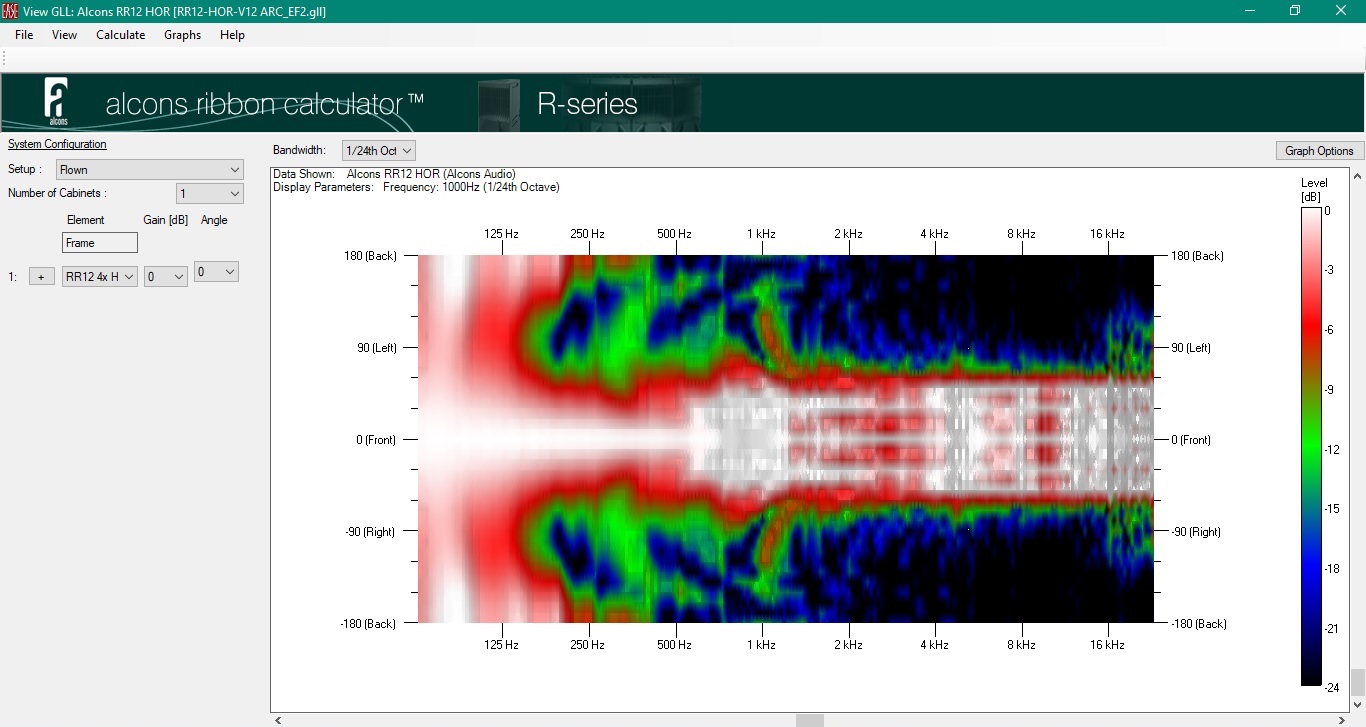Open the File menu
This screenshot has height=727, width=1366.
click(x=24, y=35)
